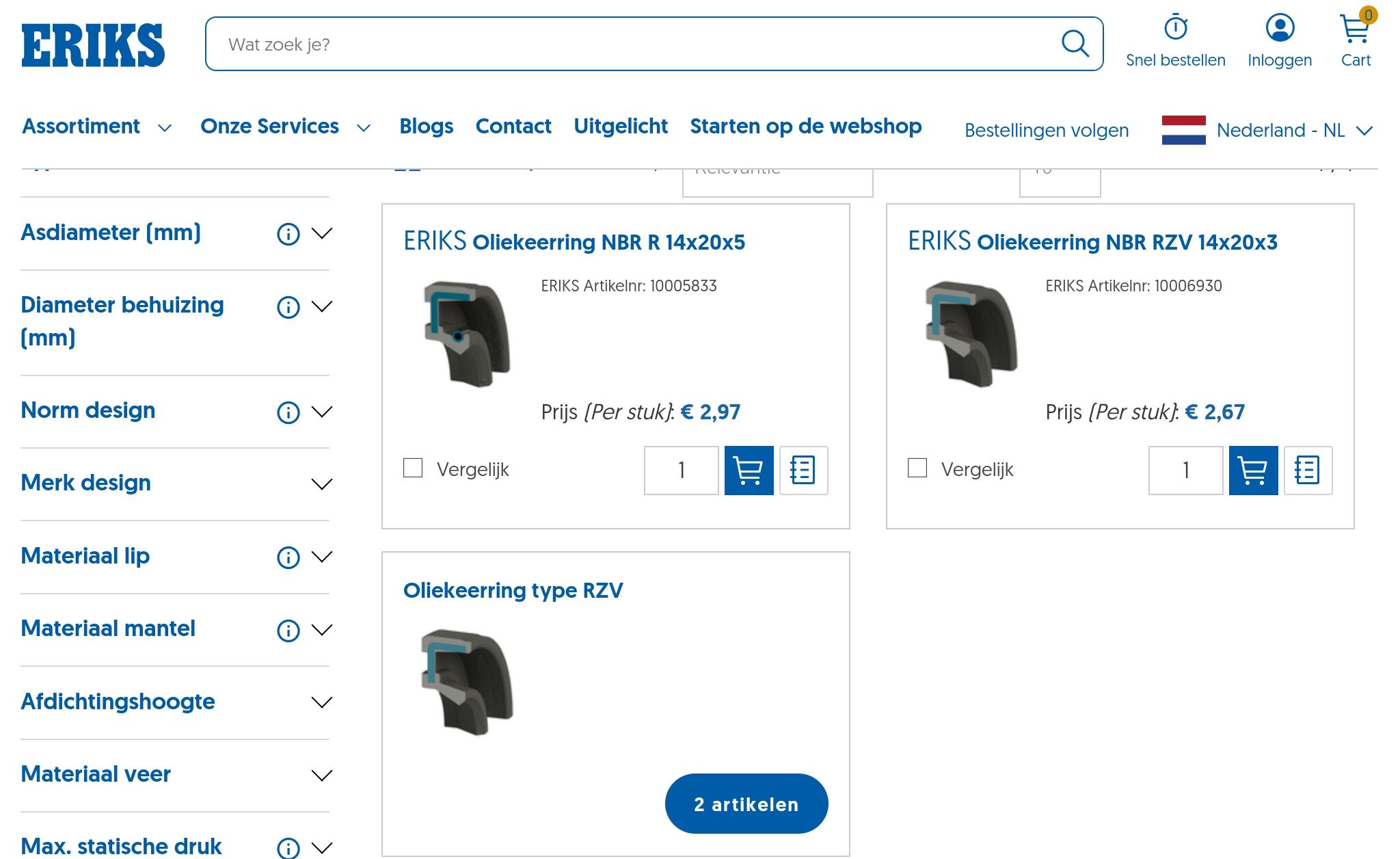Show info for Asdiameter (mm) filter
1400x859 pixels.
point(288,234)
